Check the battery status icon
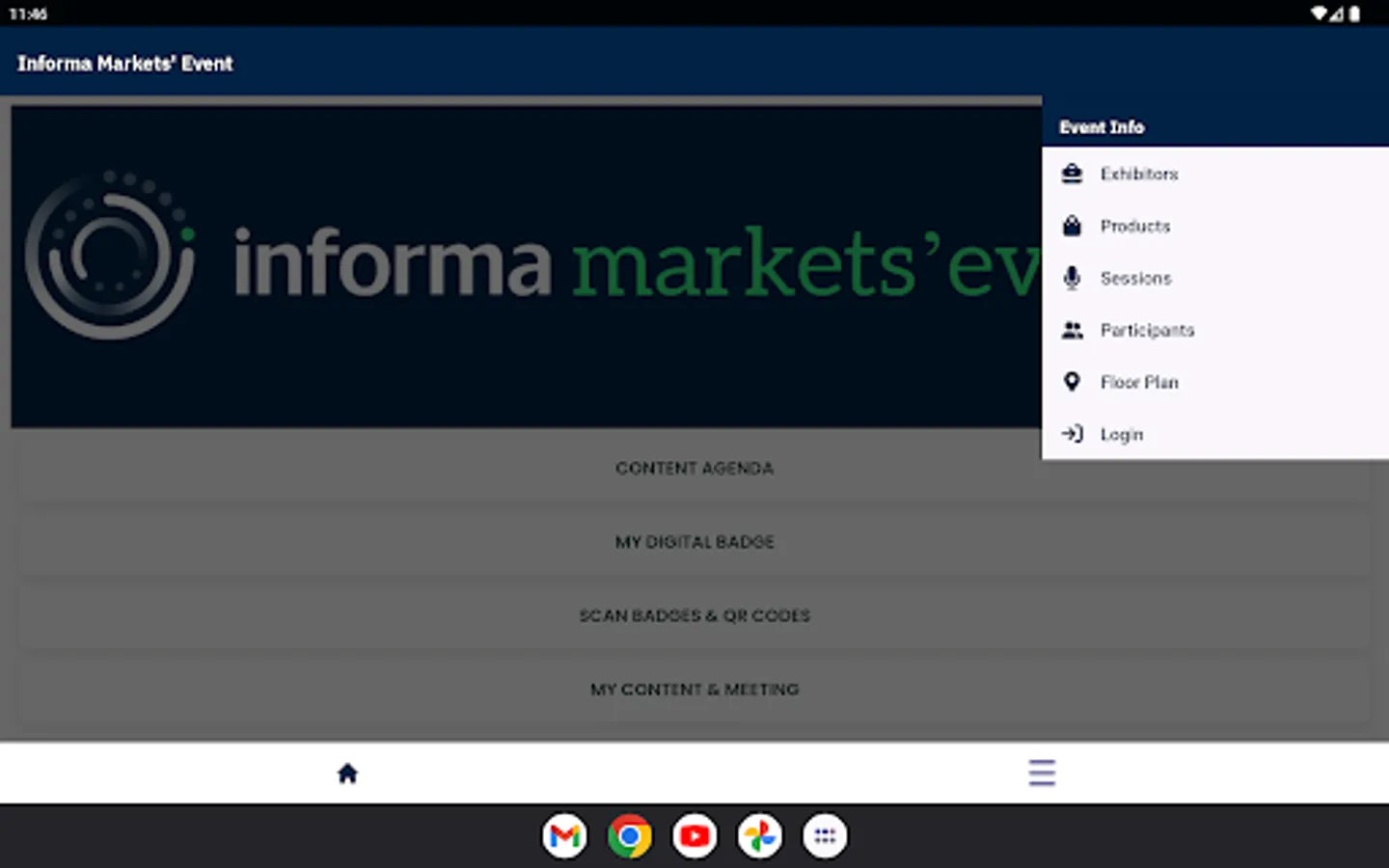Screen dimensions: 1389x868 pos(1354,14)
